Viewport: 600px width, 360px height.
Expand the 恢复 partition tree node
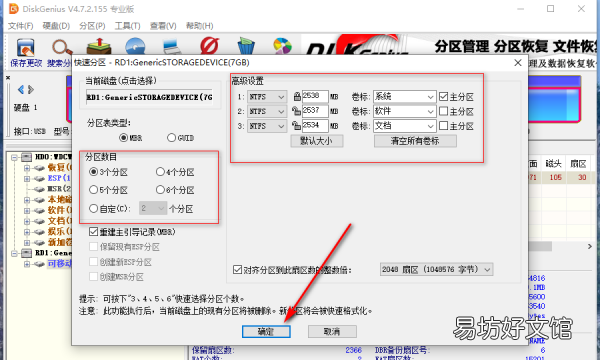[x=26, y=168]
